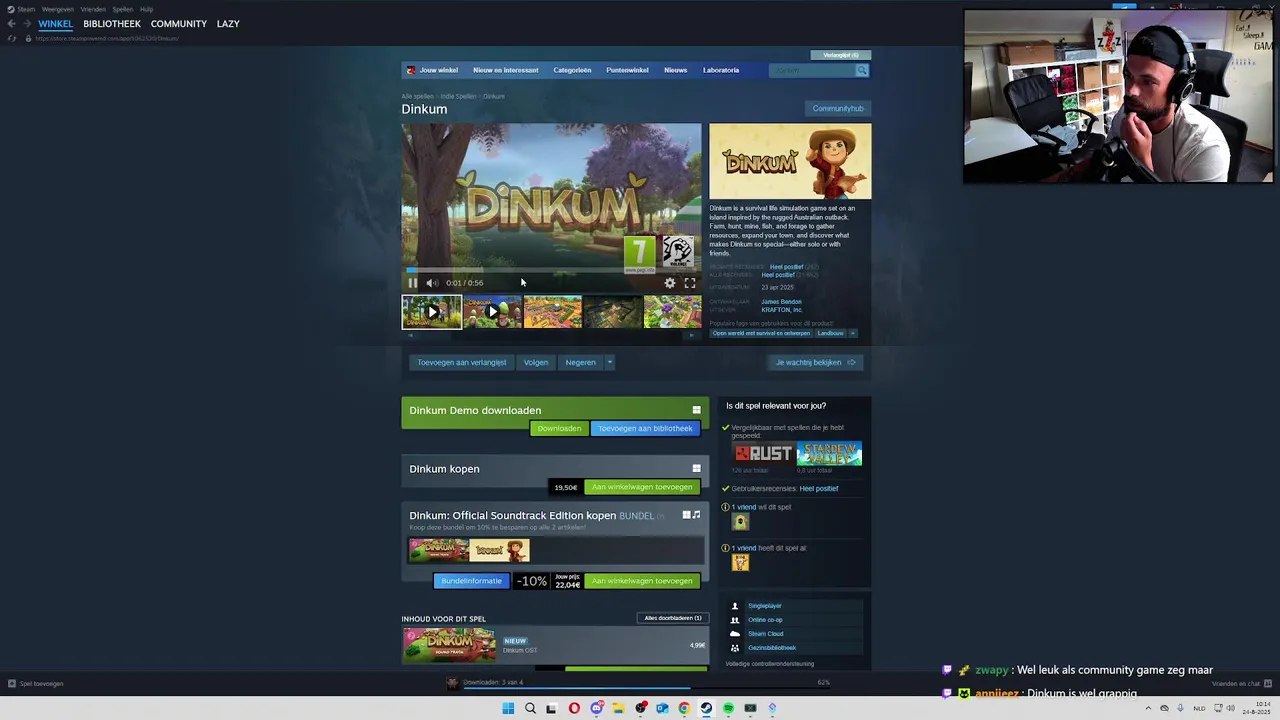Expand the Negeren dropdown arrow
Screen dimensions: 1280x720
point(609,362)
